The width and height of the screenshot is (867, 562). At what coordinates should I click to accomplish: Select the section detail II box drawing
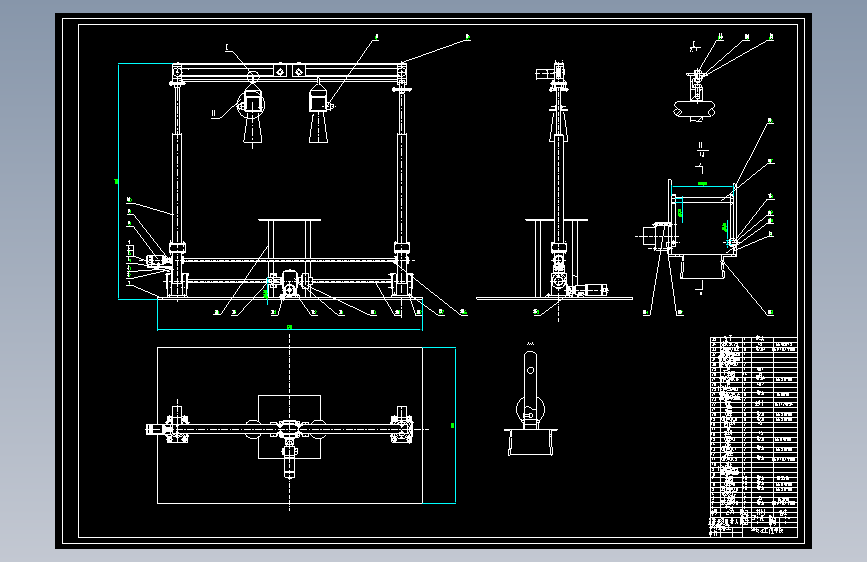[x=696, y=230]
